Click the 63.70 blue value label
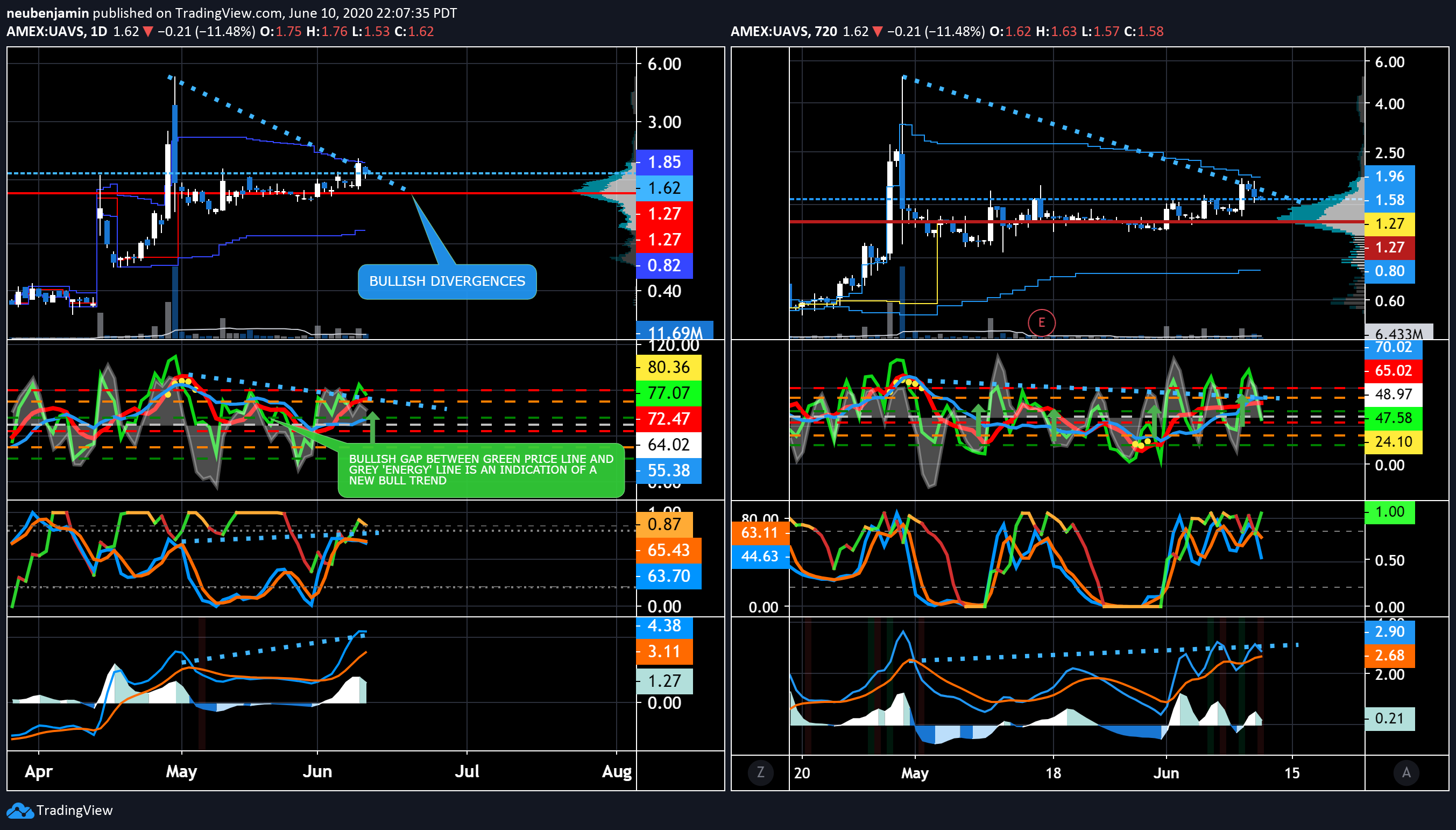 point(668,576)
